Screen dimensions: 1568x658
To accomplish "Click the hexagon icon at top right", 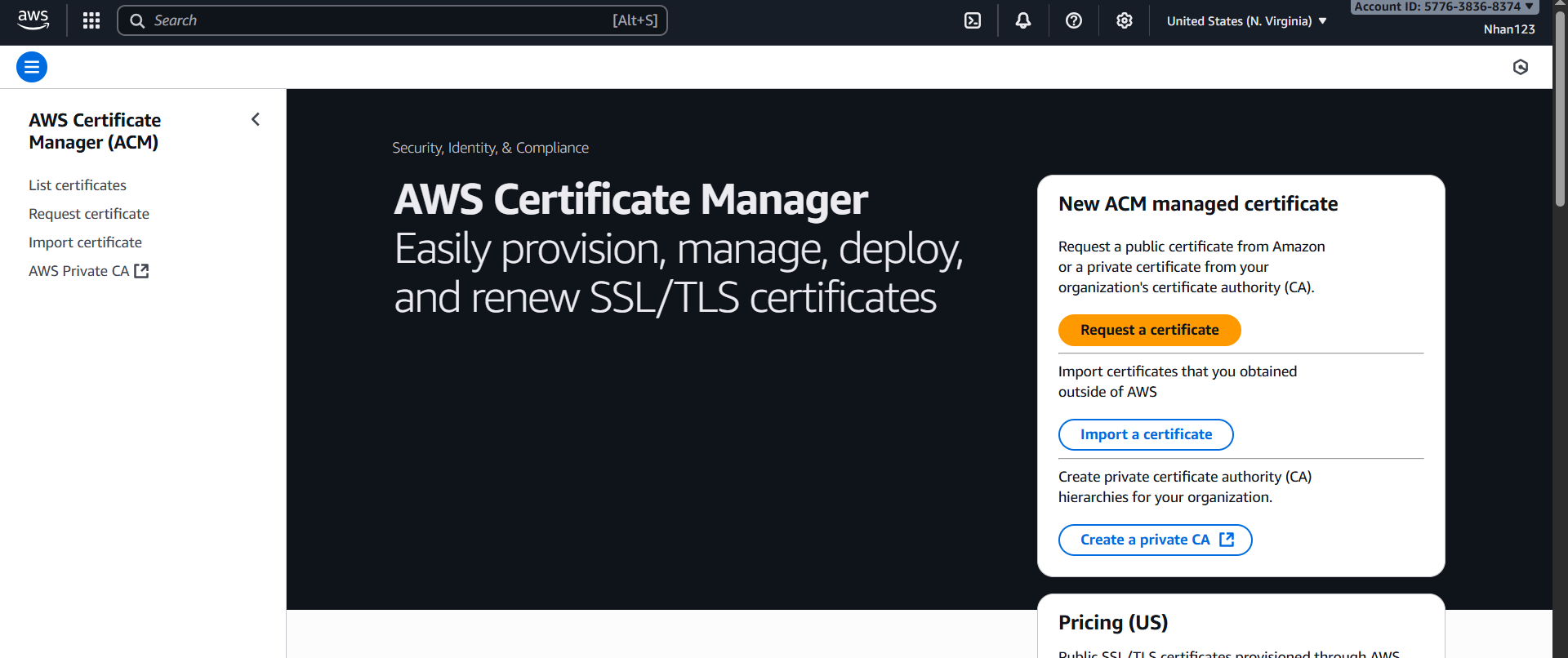I will tap(1521, 67).
